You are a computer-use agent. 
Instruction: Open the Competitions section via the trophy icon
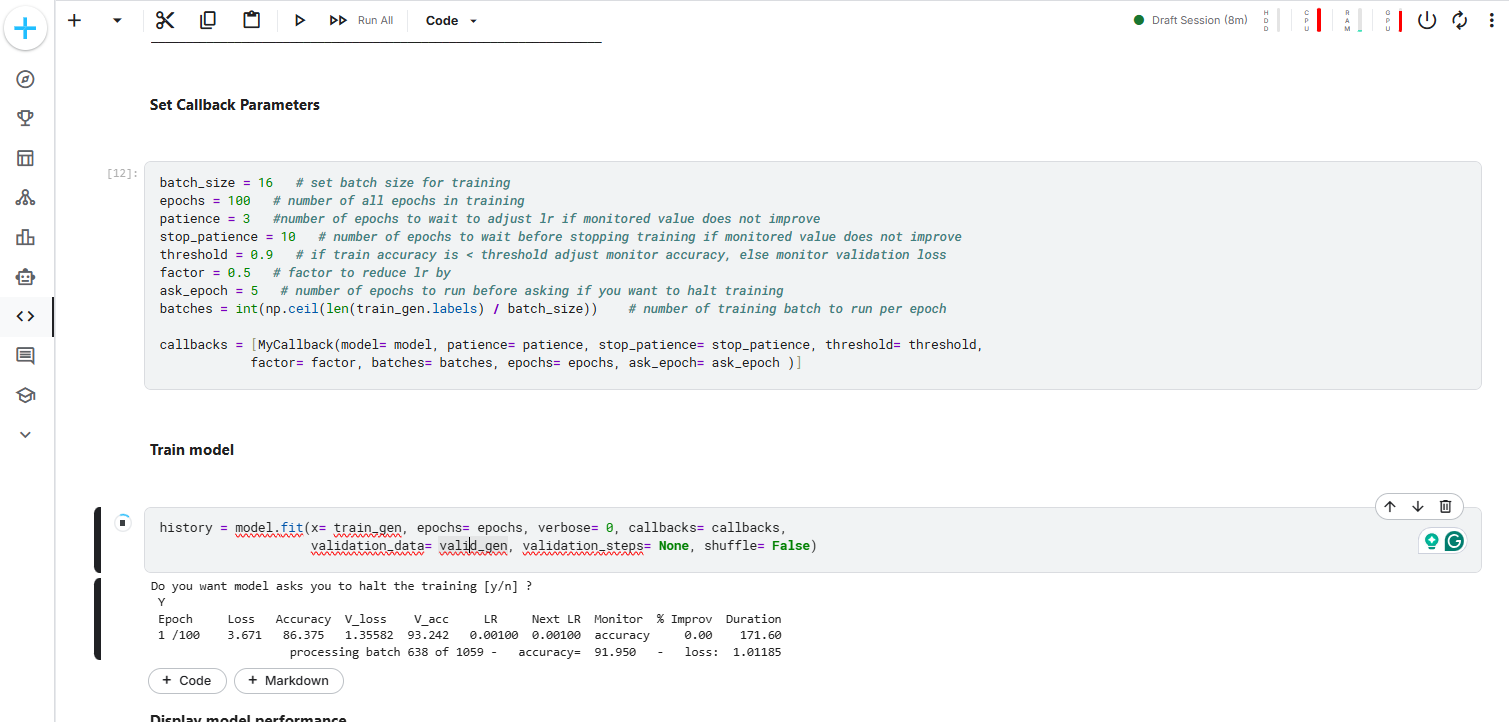pos(25,118)
